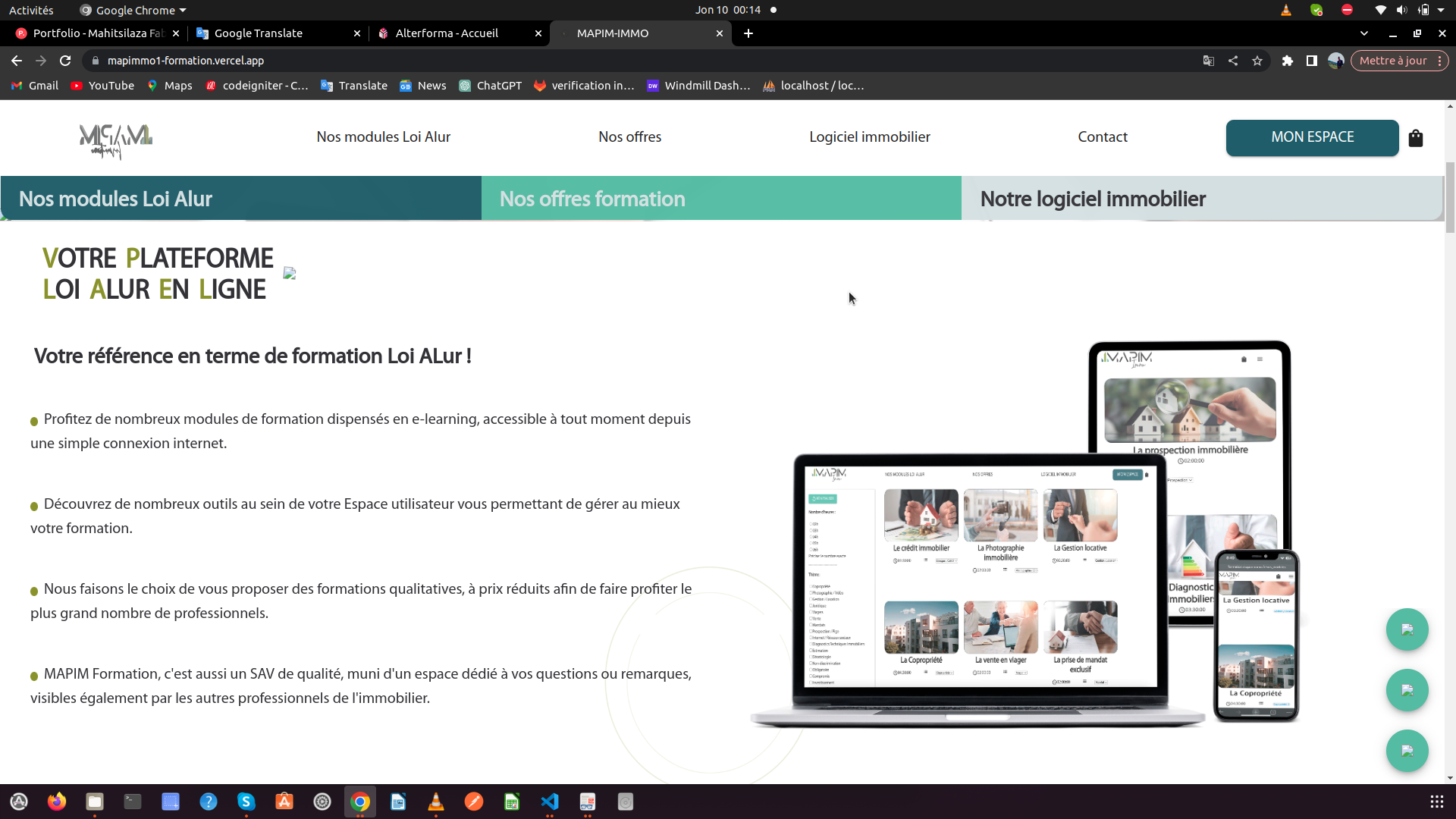Image resolution: width=1456 pixels, height=819 pixels.
Task: Go back to the previous page
Action: point(17,61)
